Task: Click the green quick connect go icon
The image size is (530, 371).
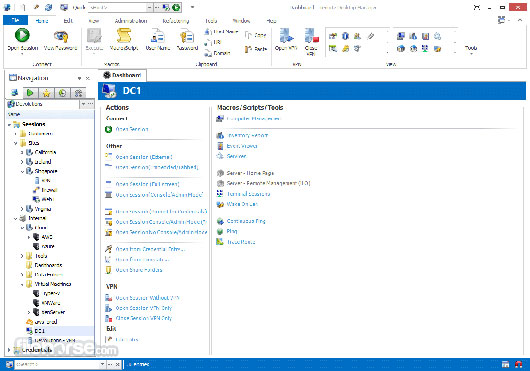Action: coord(176,7)
